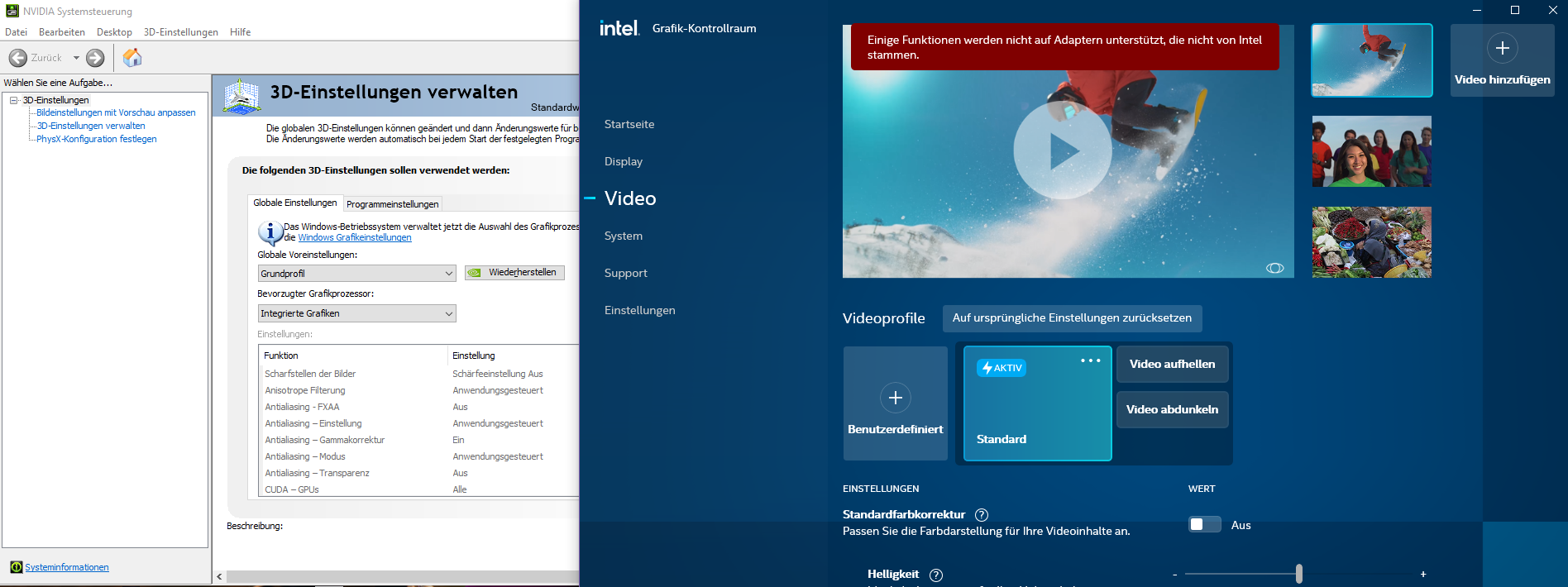Open back history dropdown arrow in NVIDIA toolbar
Viewport: 1568px width, 587px height.
(76, 58)
